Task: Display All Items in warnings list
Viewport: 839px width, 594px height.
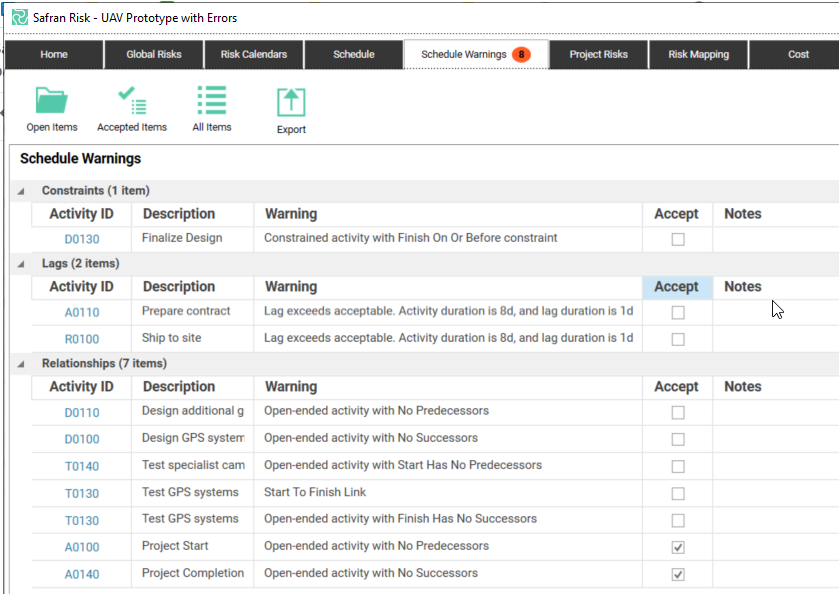Action: 211,101
